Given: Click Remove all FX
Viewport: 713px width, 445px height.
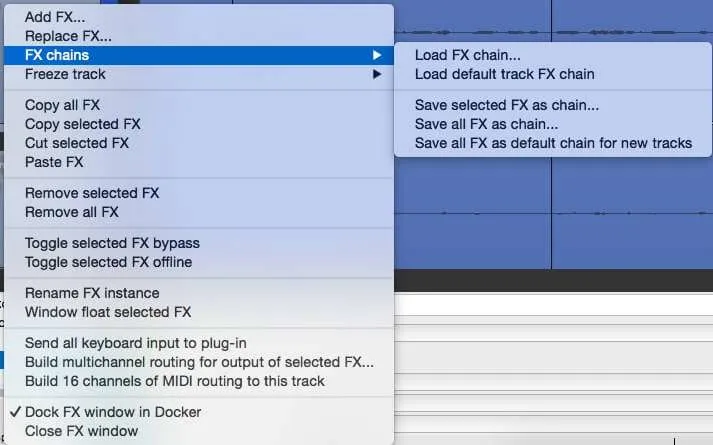Looking at the screenshot, I should click(x=199, y=213).
